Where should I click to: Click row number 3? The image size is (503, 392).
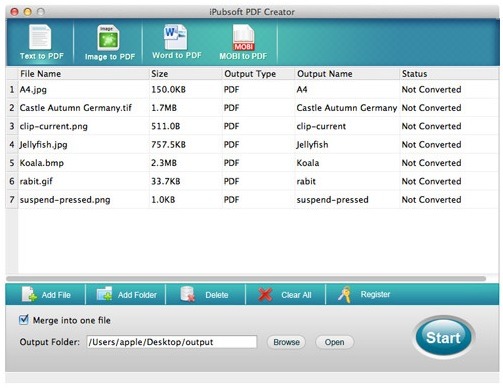pyautogui.click(x=12, y=126)
